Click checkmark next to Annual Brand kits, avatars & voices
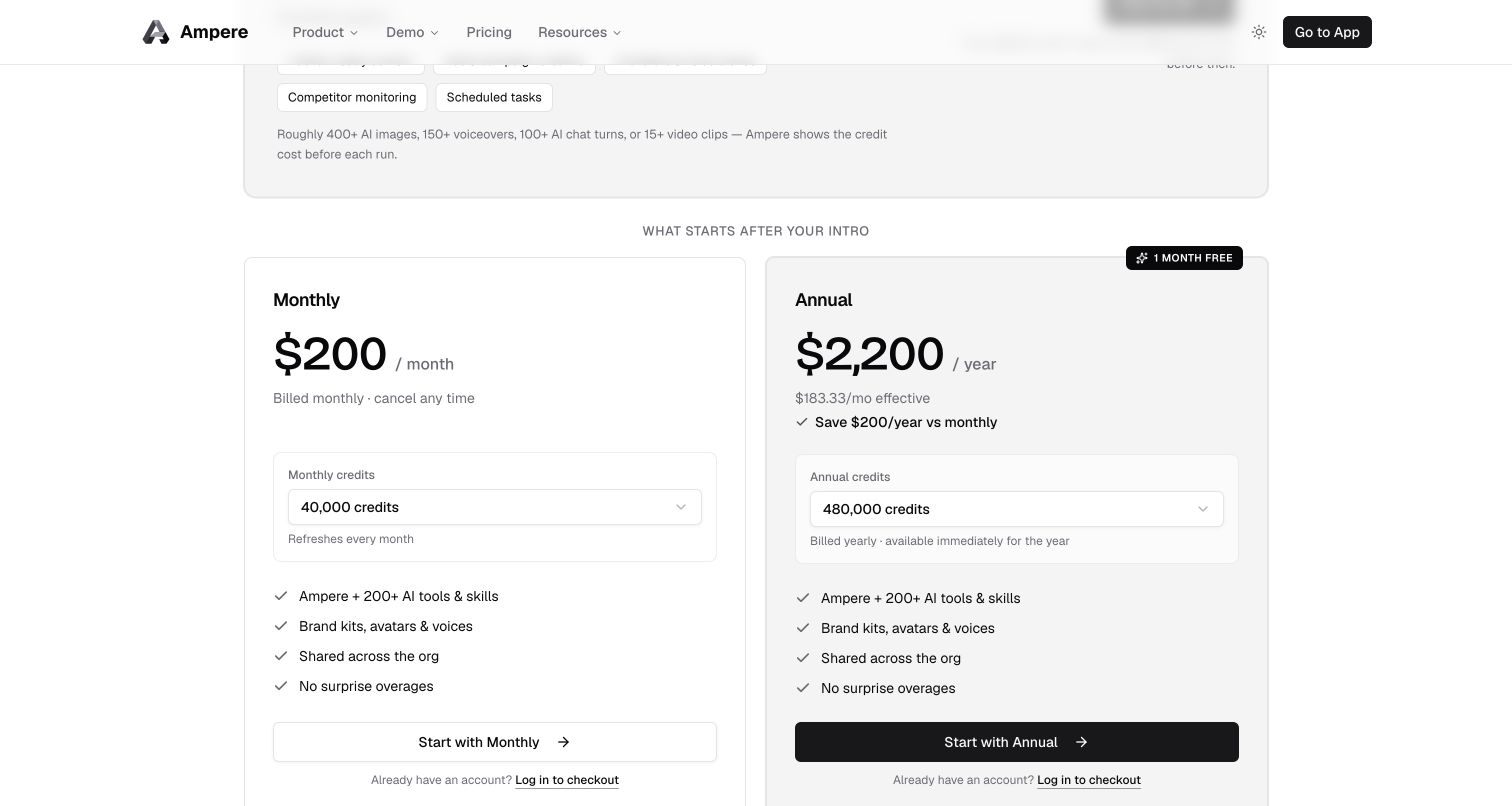This screenshot has height=806, width=1512. (x=802, y=628)
